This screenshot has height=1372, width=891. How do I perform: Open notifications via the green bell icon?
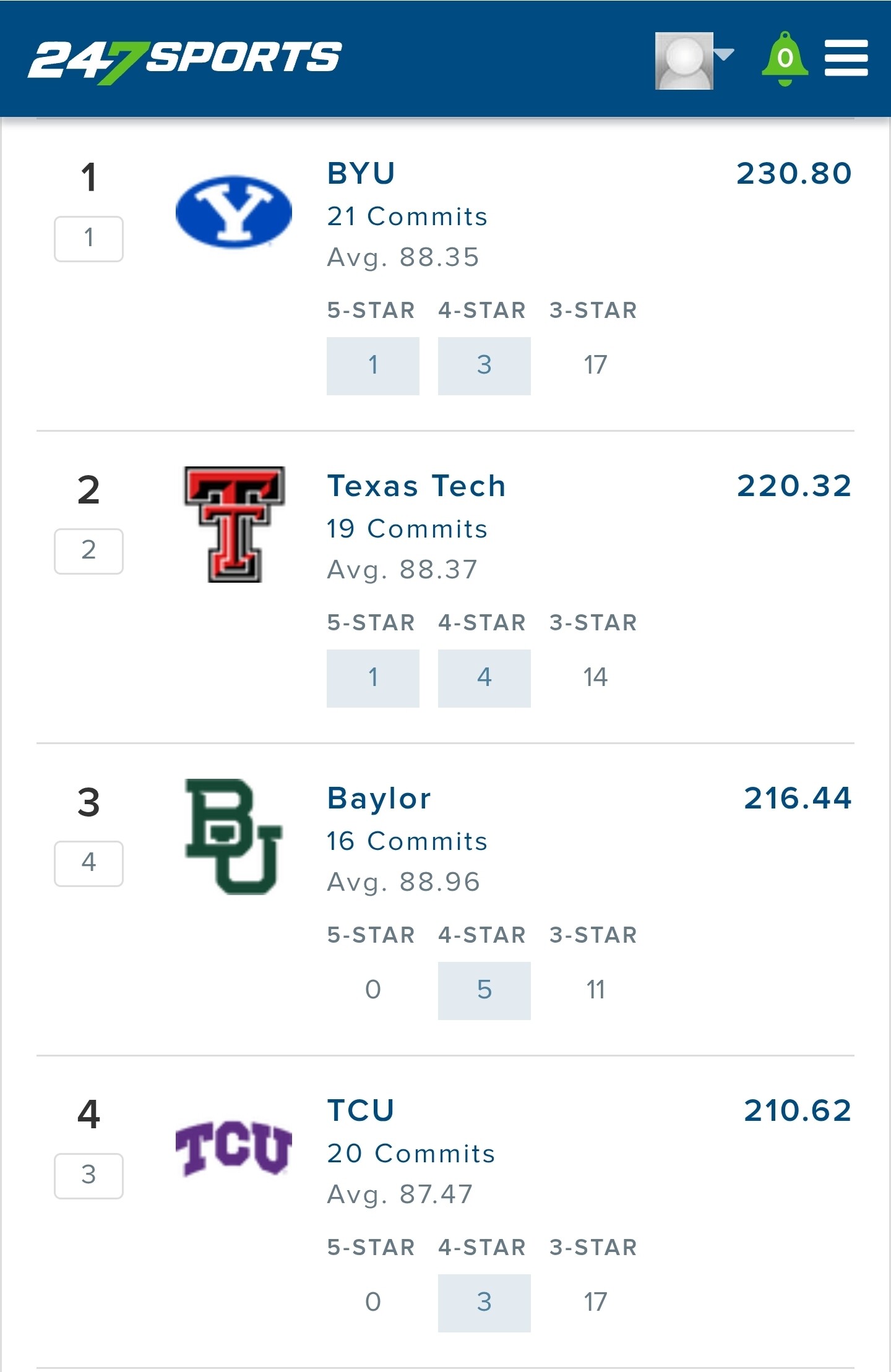pos(785,59)
